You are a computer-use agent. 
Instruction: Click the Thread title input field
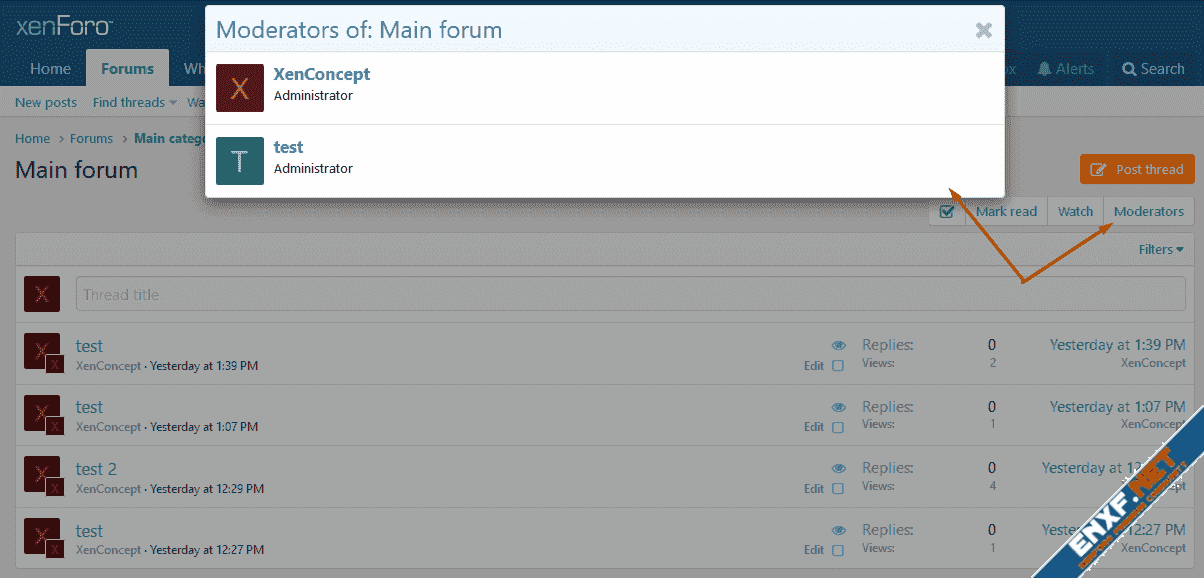(x=630, y=294)
